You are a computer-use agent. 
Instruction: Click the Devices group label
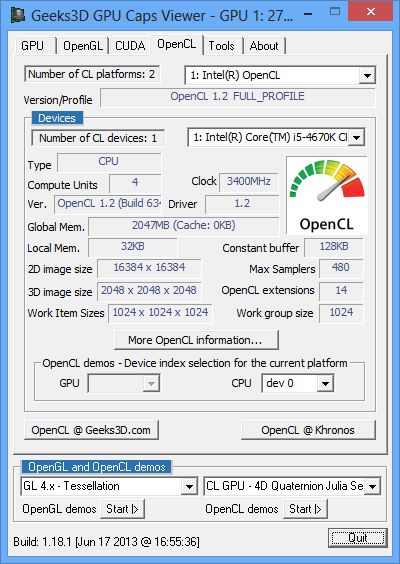(57, 118)
